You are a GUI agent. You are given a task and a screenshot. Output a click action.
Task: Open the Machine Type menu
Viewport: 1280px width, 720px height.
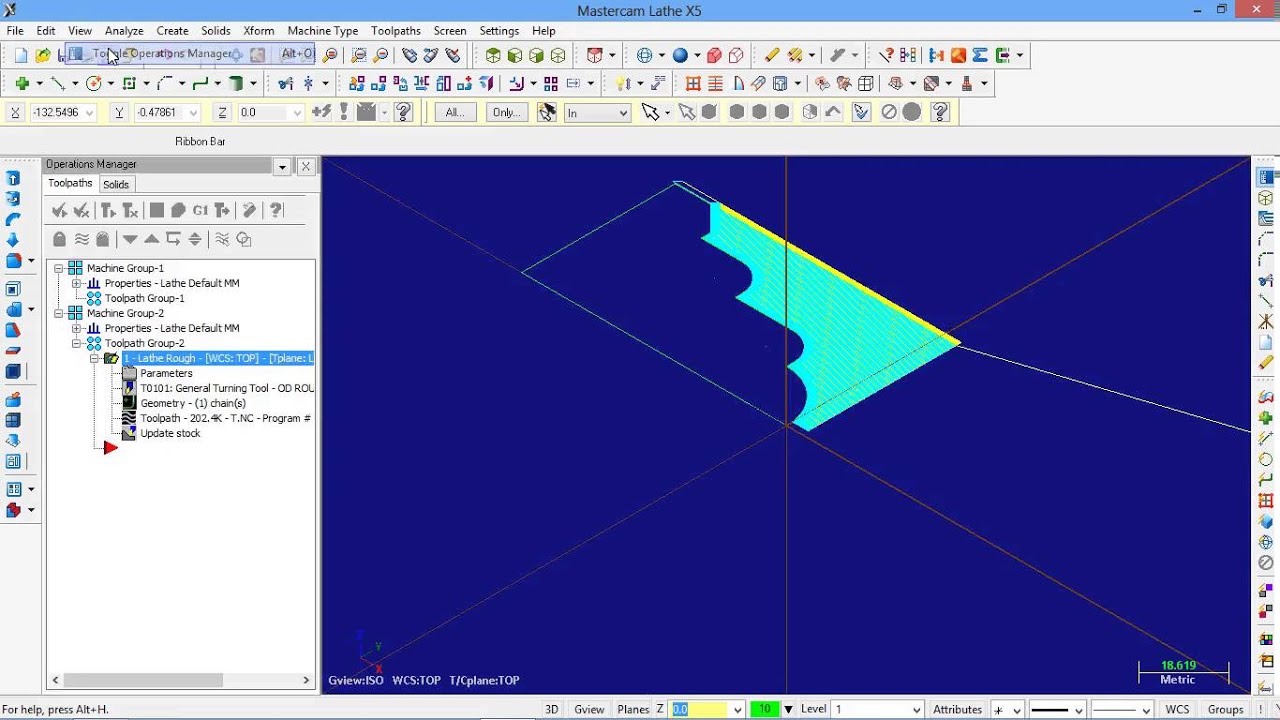point(323,31)
